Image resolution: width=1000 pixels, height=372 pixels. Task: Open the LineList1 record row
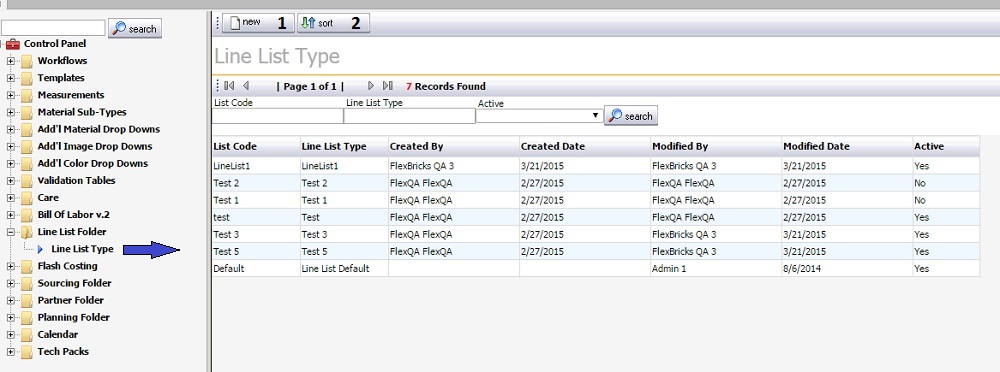(596, 166)
